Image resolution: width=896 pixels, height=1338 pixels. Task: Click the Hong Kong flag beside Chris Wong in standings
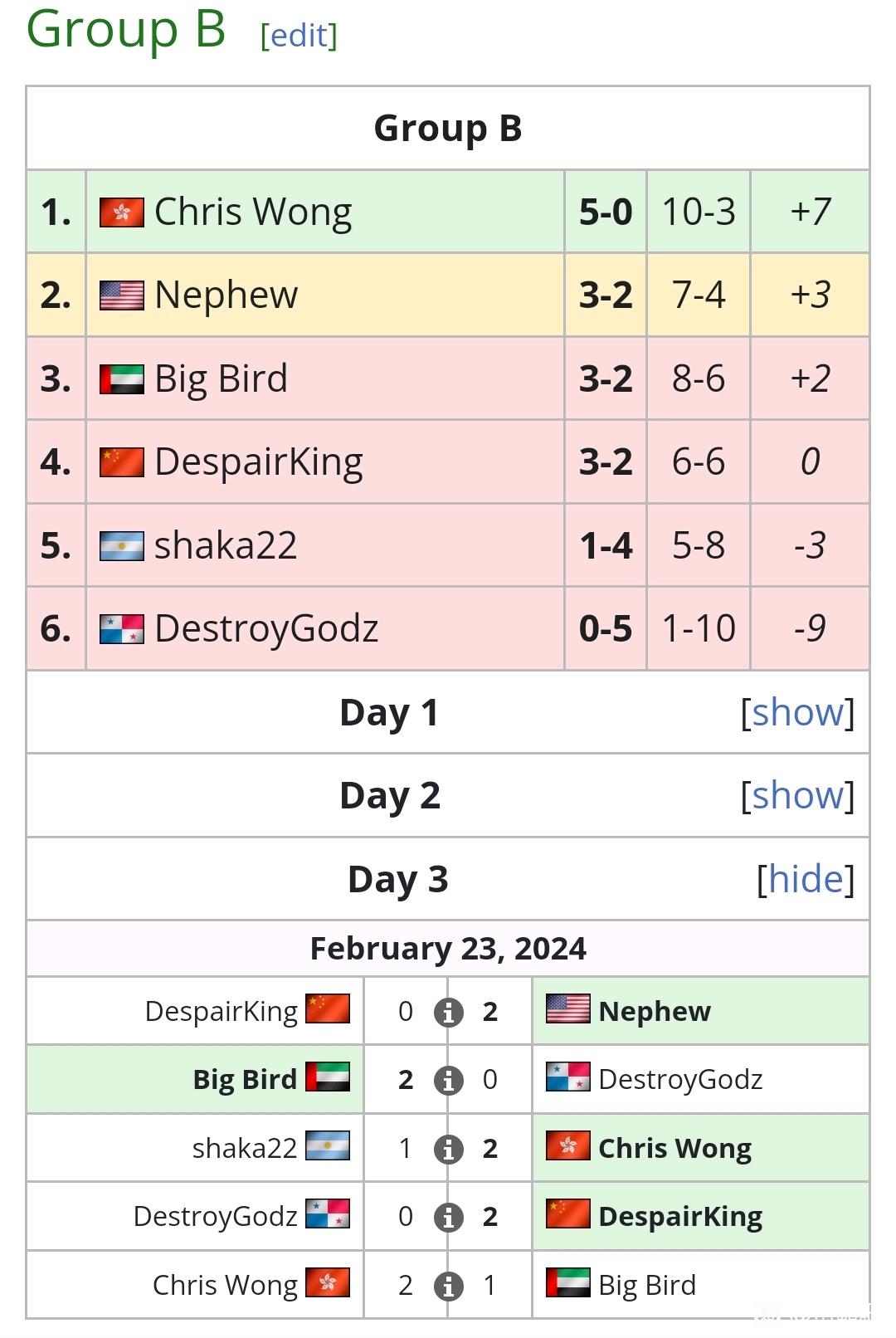121,212
